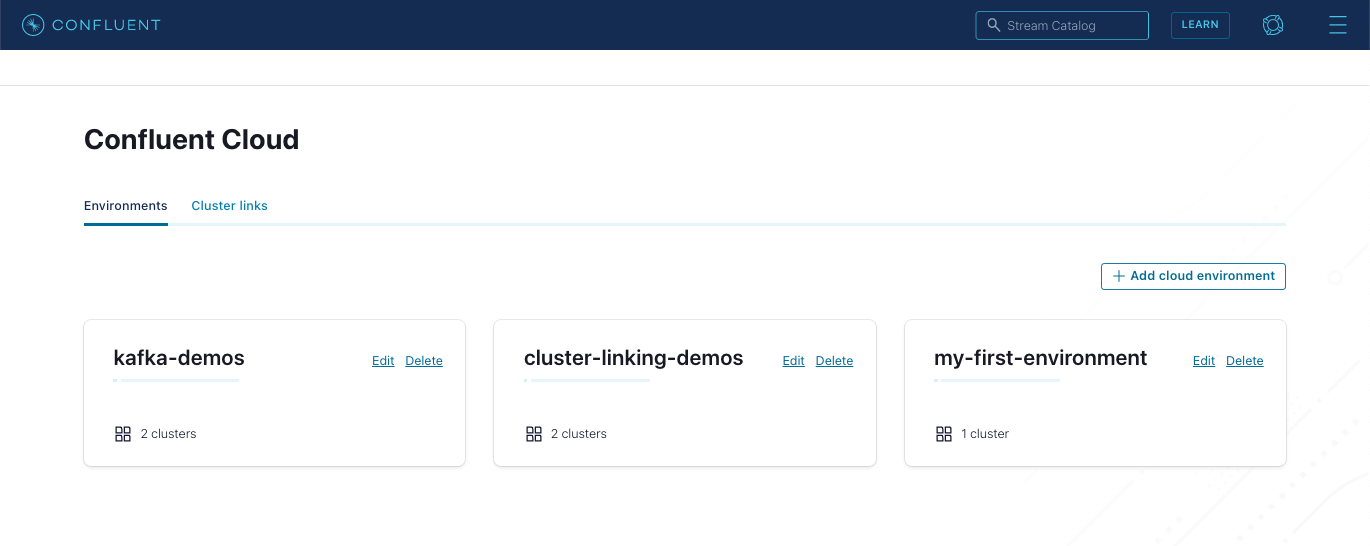1370x546 pixels.
Task: Edit my-first-environment
Action: [1204, 361]
